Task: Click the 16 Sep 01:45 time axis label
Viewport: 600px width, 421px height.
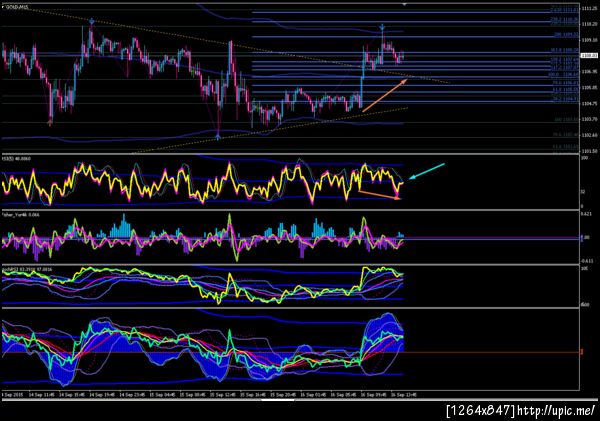Action: click(313, 395)
